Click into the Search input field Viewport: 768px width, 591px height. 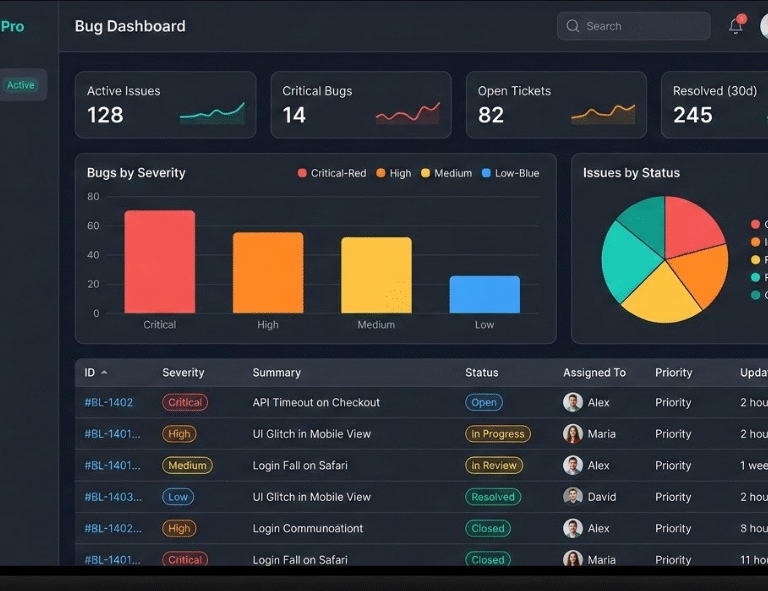pyautogui.click(x=640, y=27)
